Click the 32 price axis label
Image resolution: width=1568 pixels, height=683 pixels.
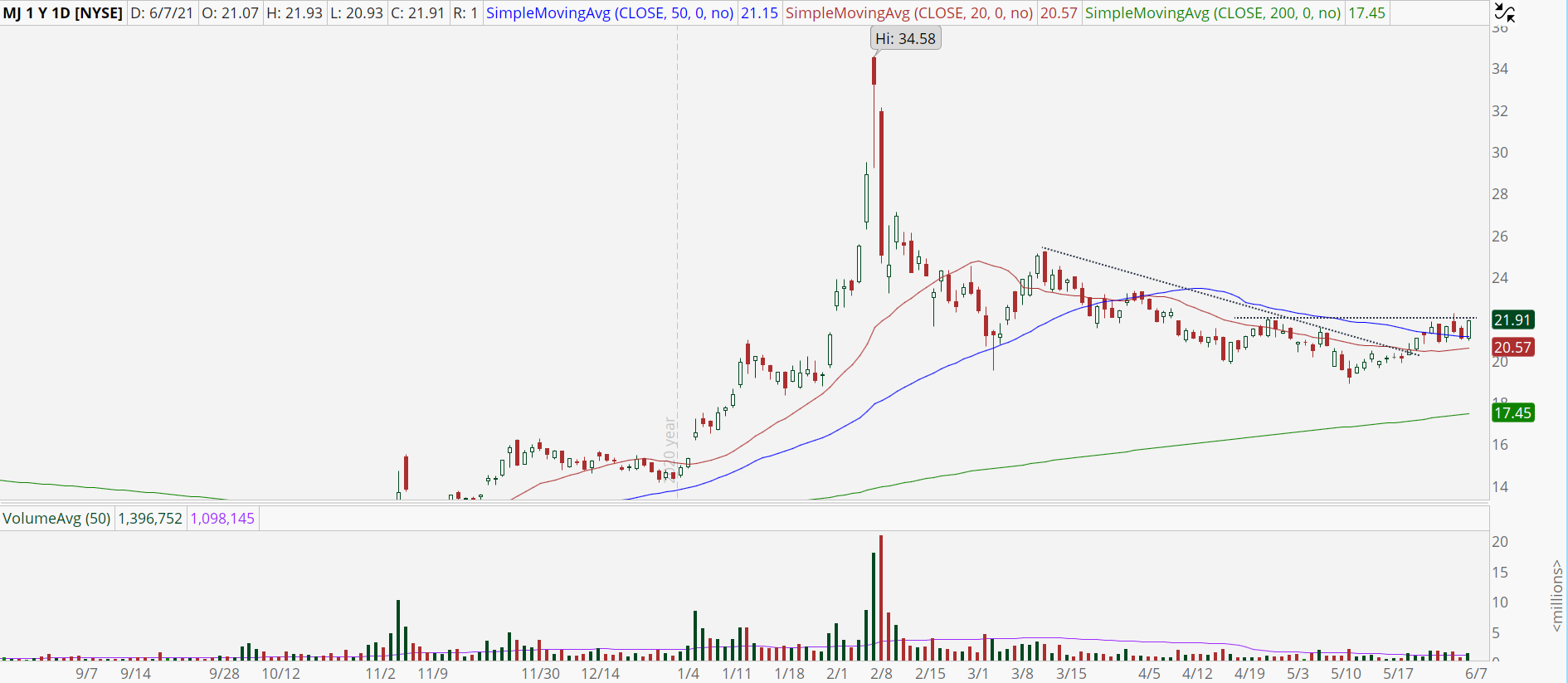coord(1500,110)
